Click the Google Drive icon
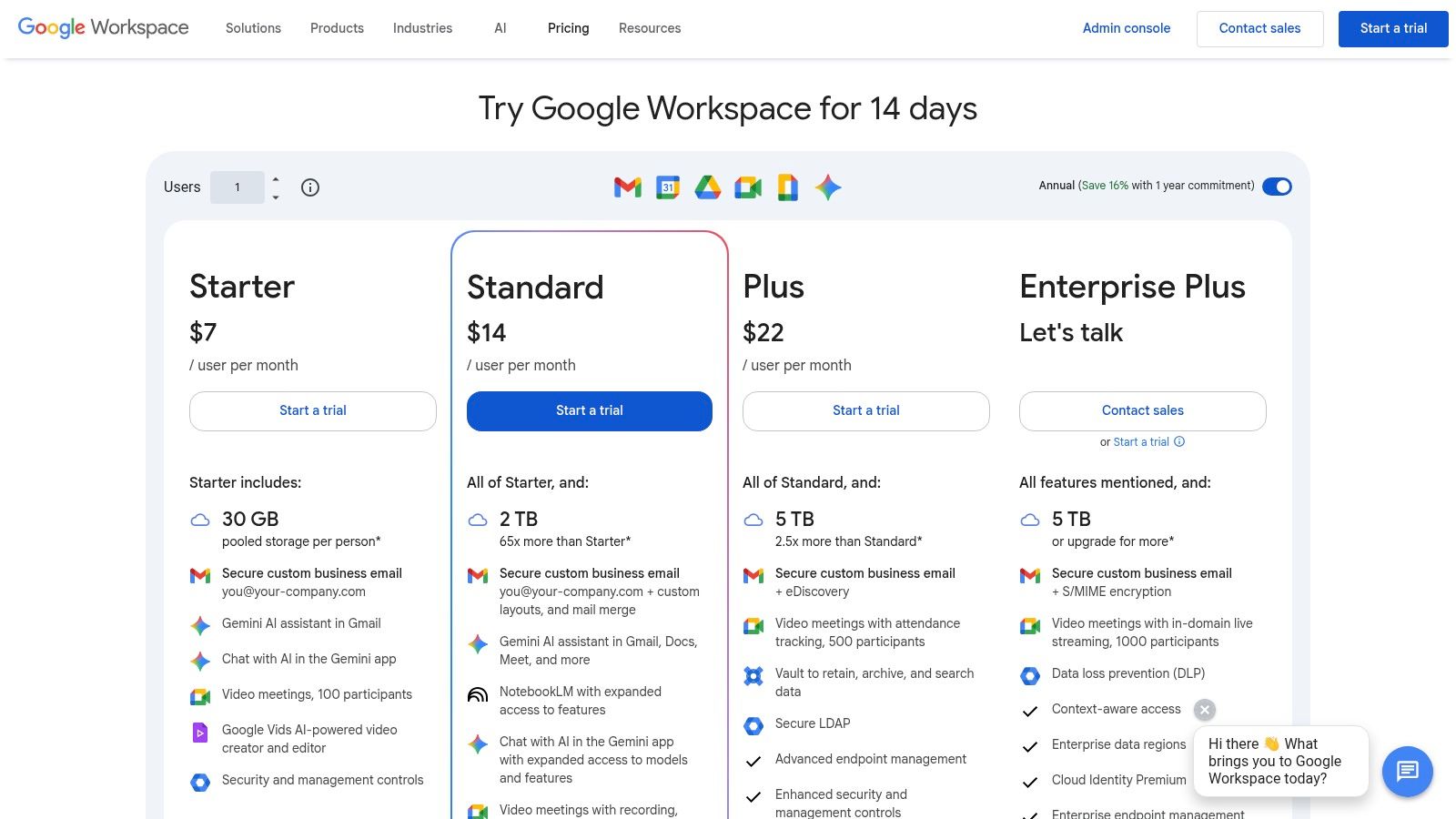Viewport: 1456px width, 819px height. pos(708,187)
